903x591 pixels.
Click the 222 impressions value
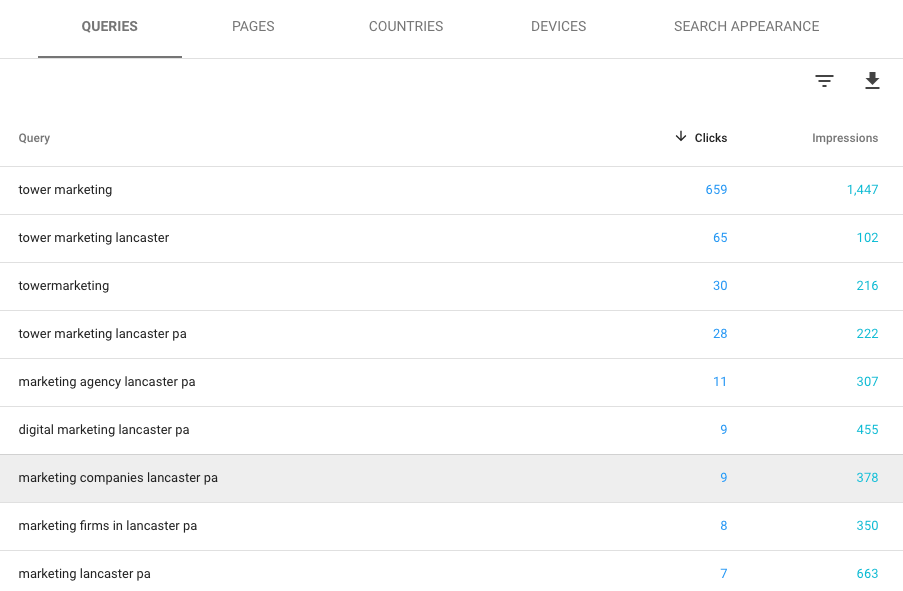click(x=867, y=334)
